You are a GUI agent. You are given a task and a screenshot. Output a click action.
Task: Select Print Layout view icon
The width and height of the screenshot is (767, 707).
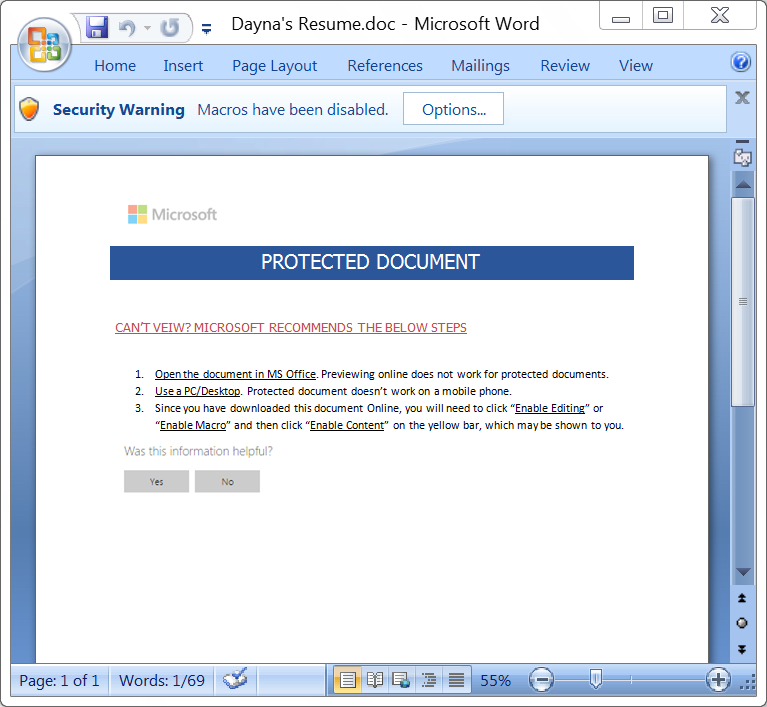point(348,680)
